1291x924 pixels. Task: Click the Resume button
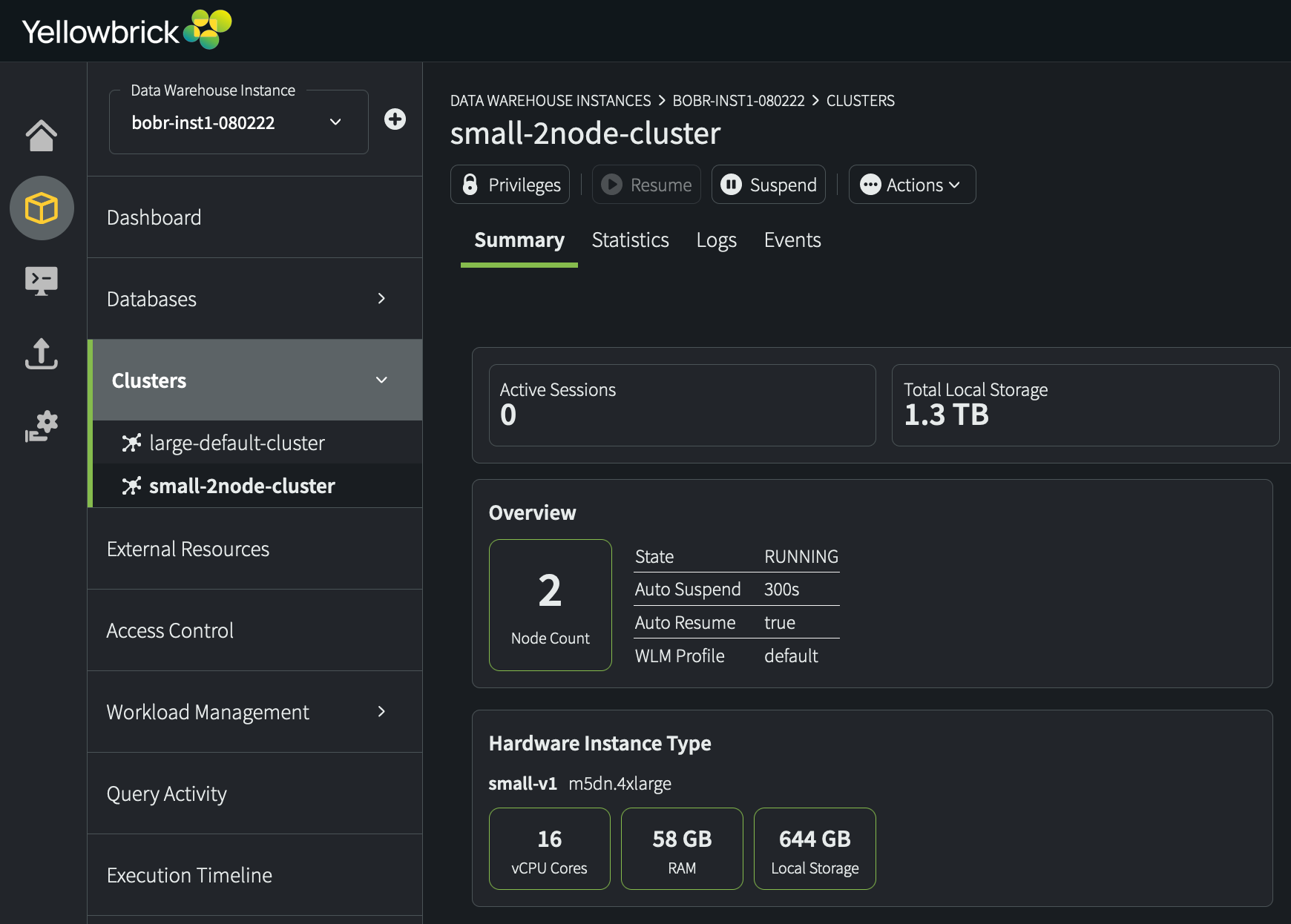(646, 185)
